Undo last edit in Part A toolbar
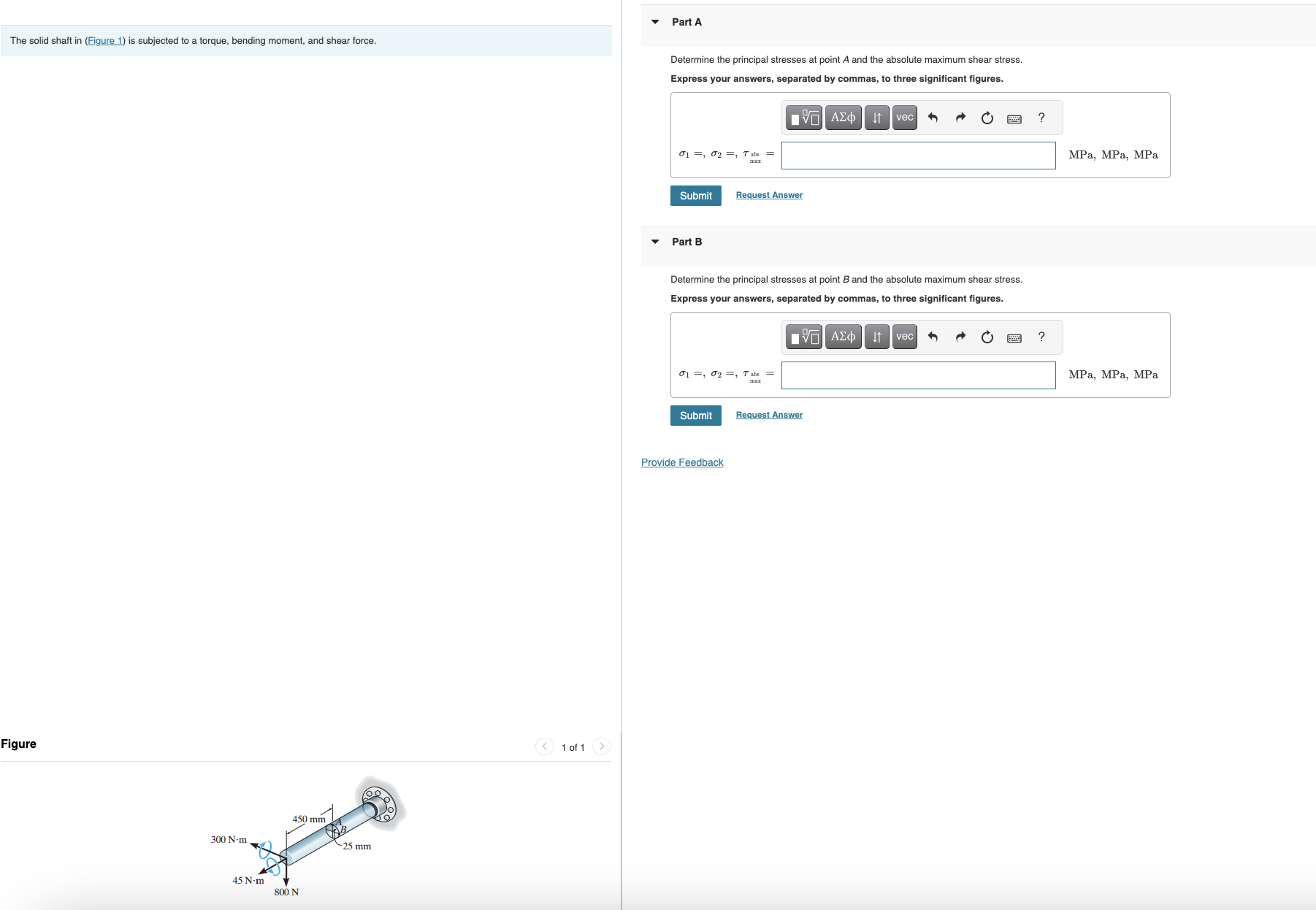The height and width of the screenshot is (910, 1316). click(x=933, y=118)
